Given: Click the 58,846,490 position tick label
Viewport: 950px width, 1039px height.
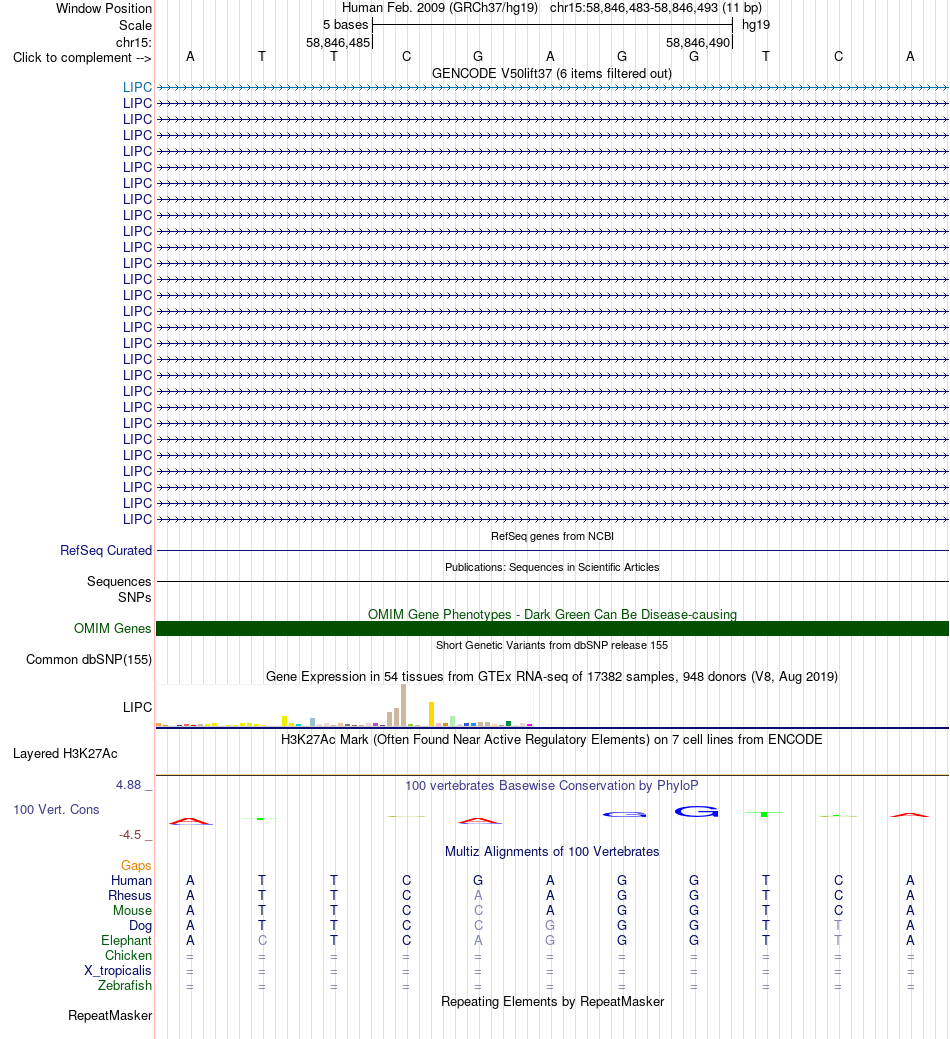Looking at the screenshot, I should (698, 43).
